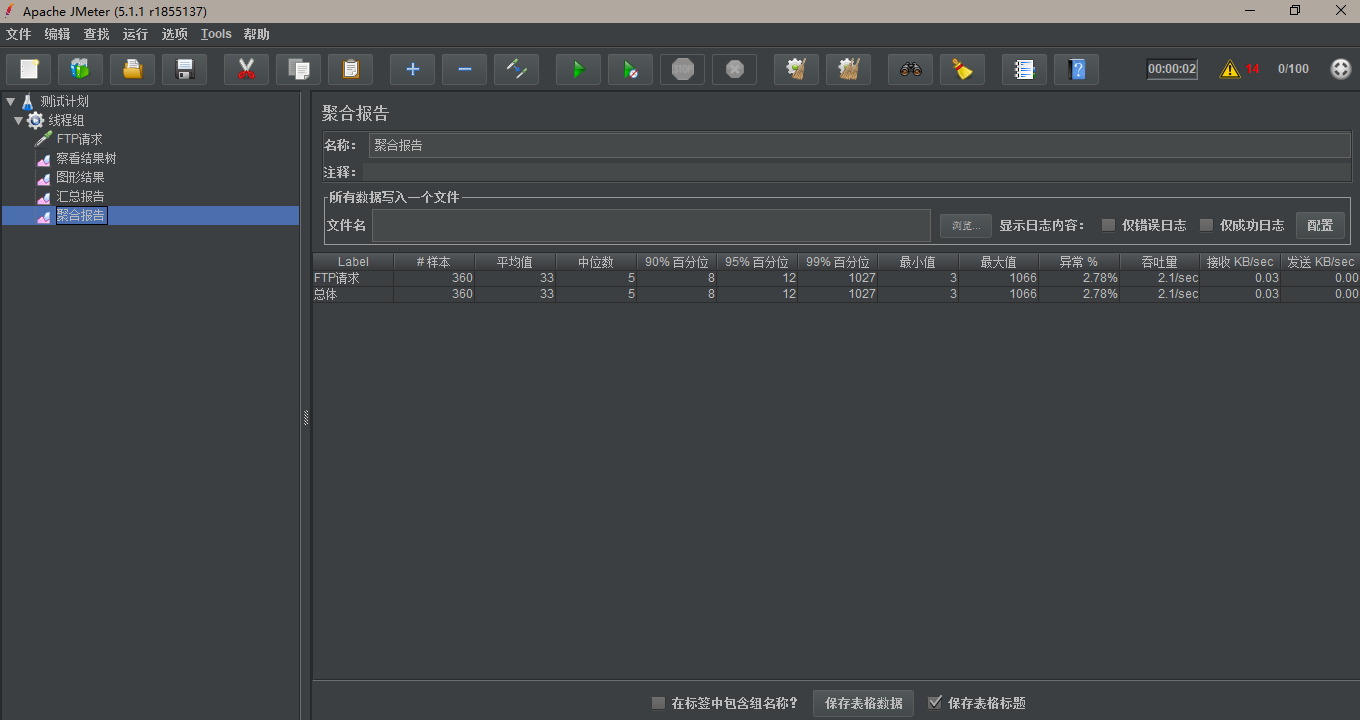Collapse the 线程组 tree node arrow
The width and height of the screenshot is (1360, 720).
point(18,120)
